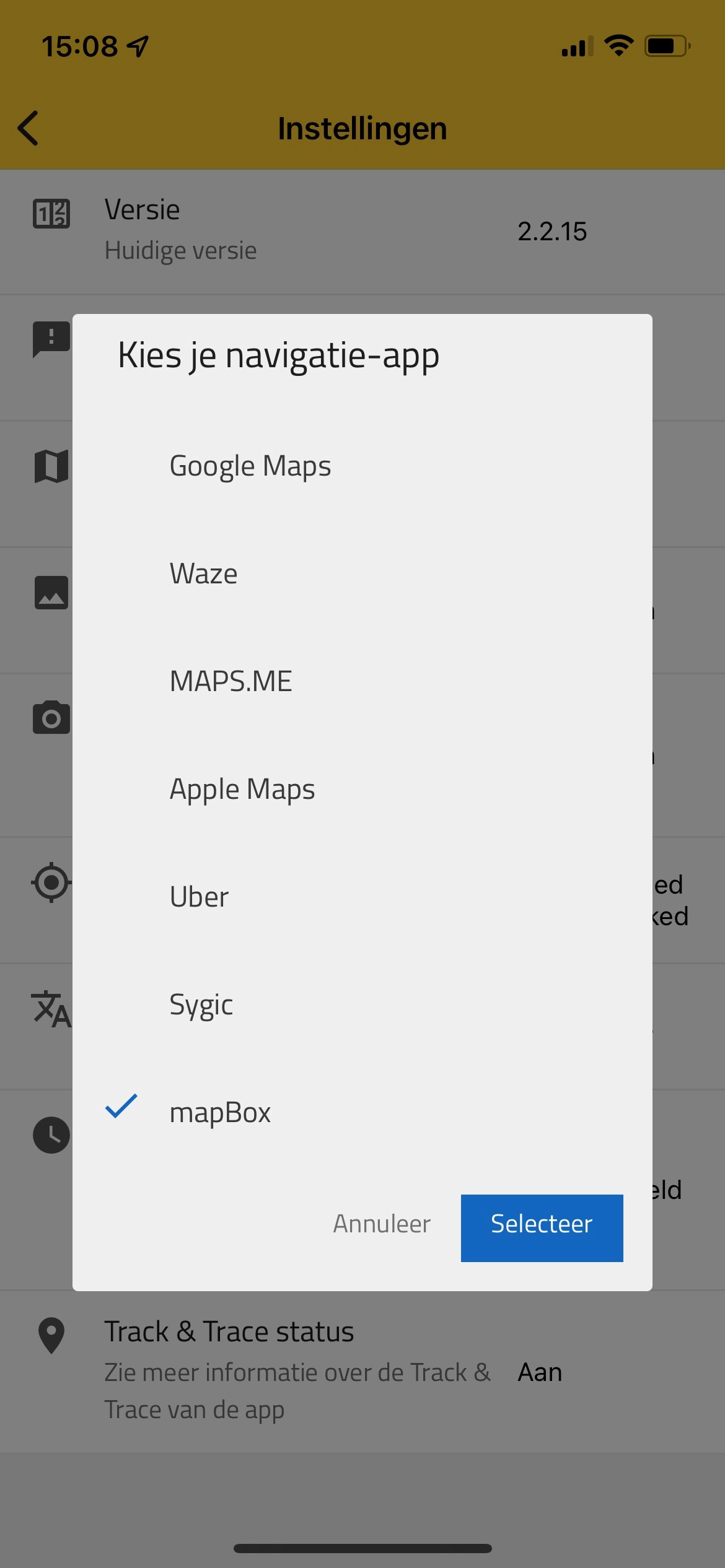The height and width of the screenshot is (1568, 725).
Task: Select Sygic as navigation app
Action: [362, 1005]
